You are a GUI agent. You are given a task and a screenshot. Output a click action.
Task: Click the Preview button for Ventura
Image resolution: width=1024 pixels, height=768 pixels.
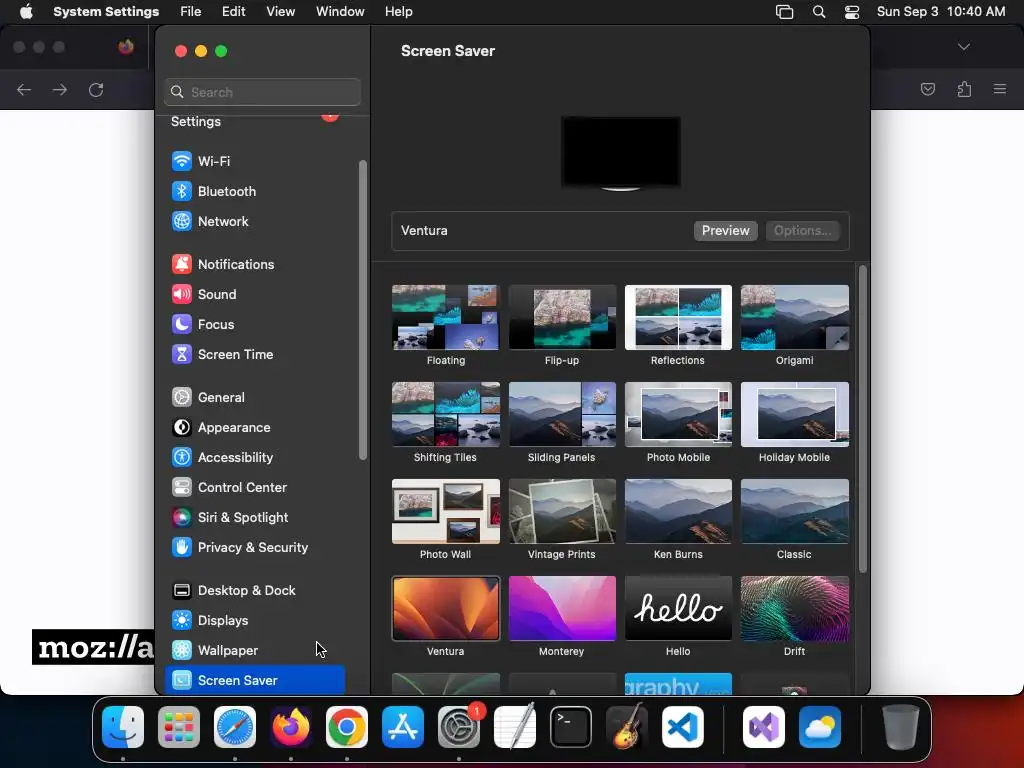tap(726, 231)
